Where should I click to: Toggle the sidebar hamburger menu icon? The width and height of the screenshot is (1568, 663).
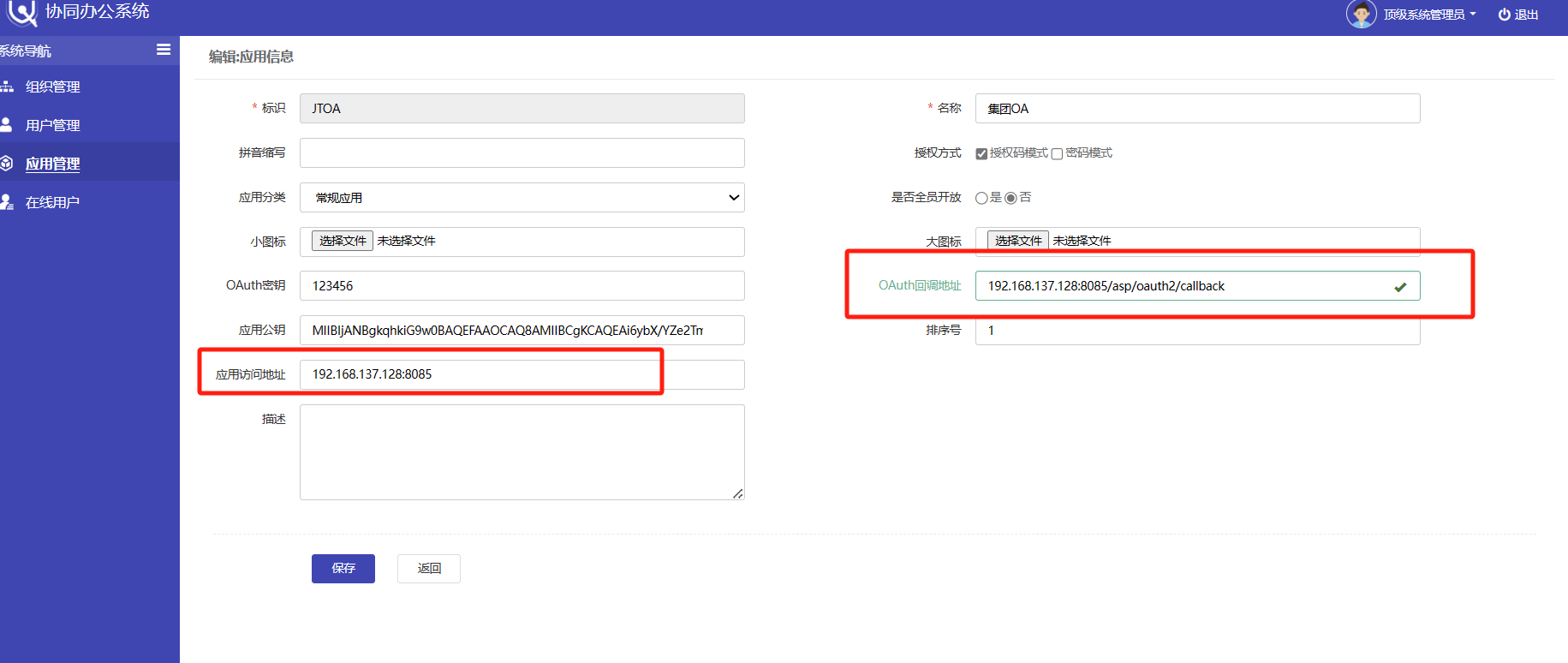tap(164, 50)
